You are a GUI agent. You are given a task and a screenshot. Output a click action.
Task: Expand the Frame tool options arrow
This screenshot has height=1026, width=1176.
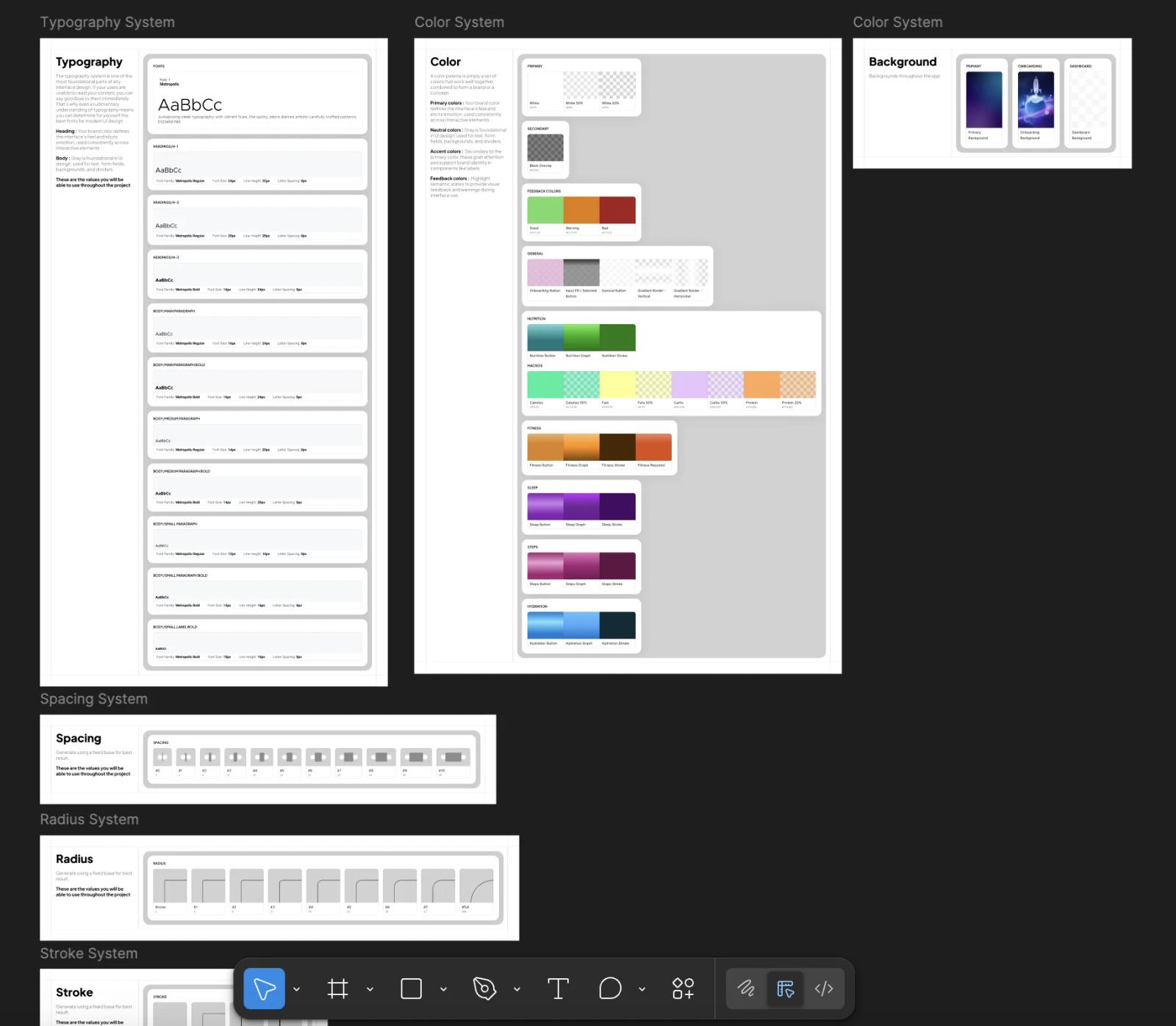coord(370,989)
